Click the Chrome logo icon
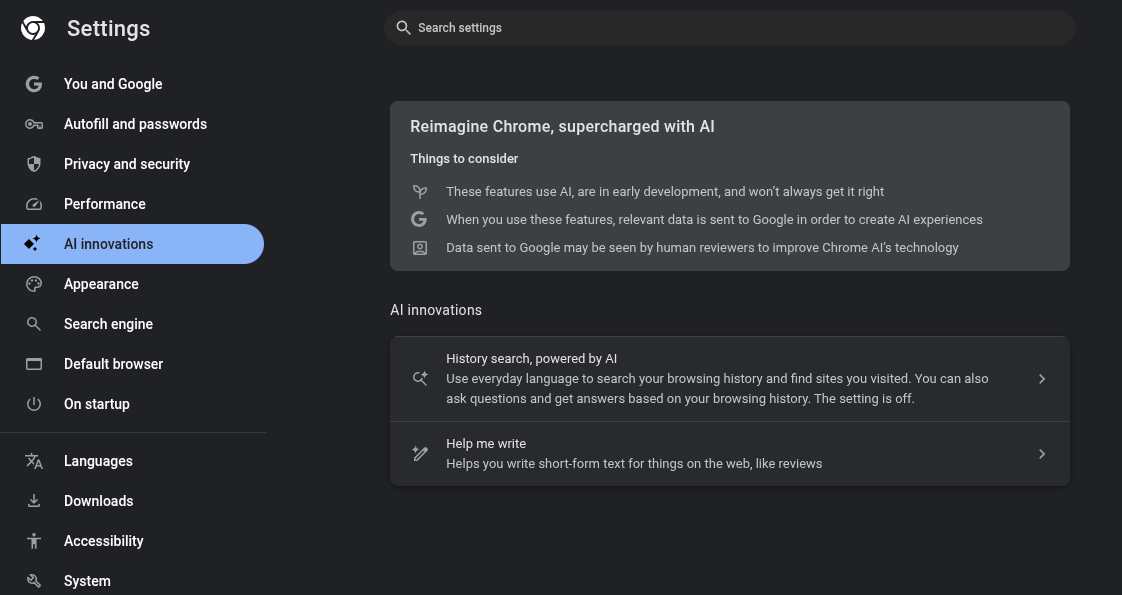 [33, 29]
